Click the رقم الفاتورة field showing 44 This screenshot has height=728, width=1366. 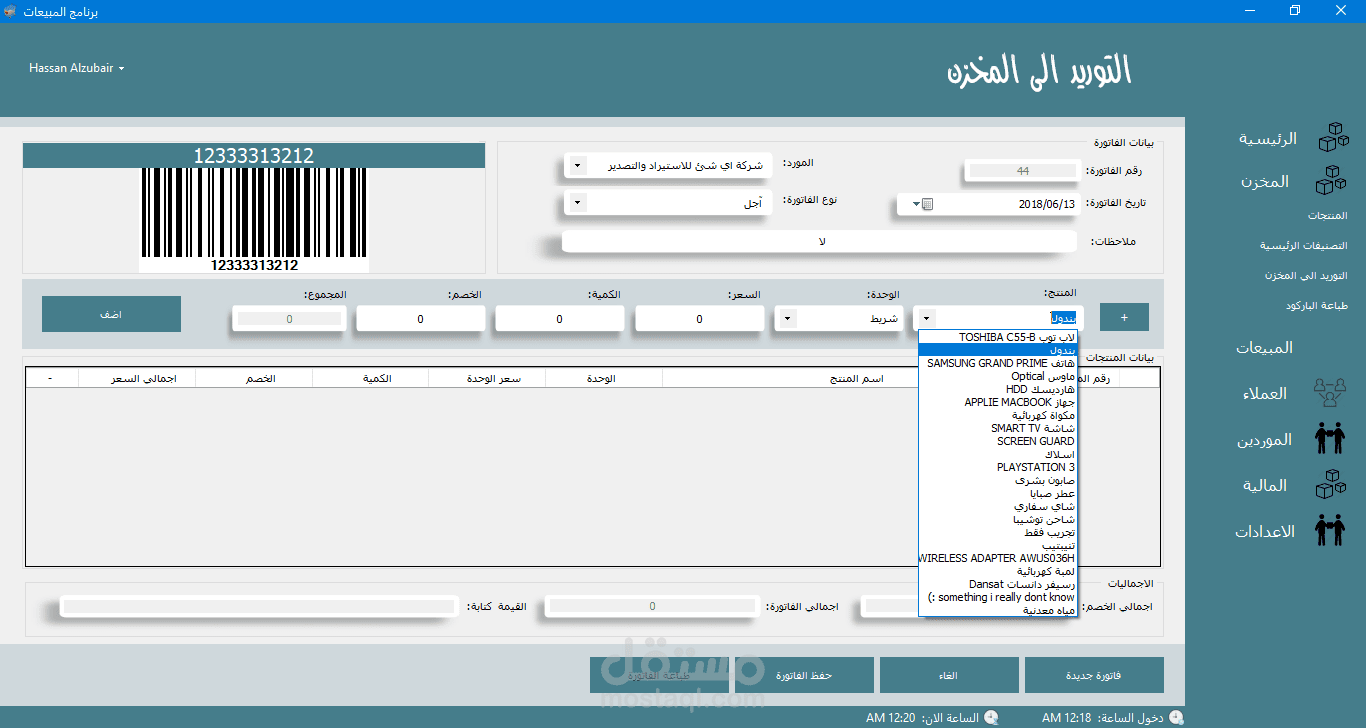coord(1022,171)
